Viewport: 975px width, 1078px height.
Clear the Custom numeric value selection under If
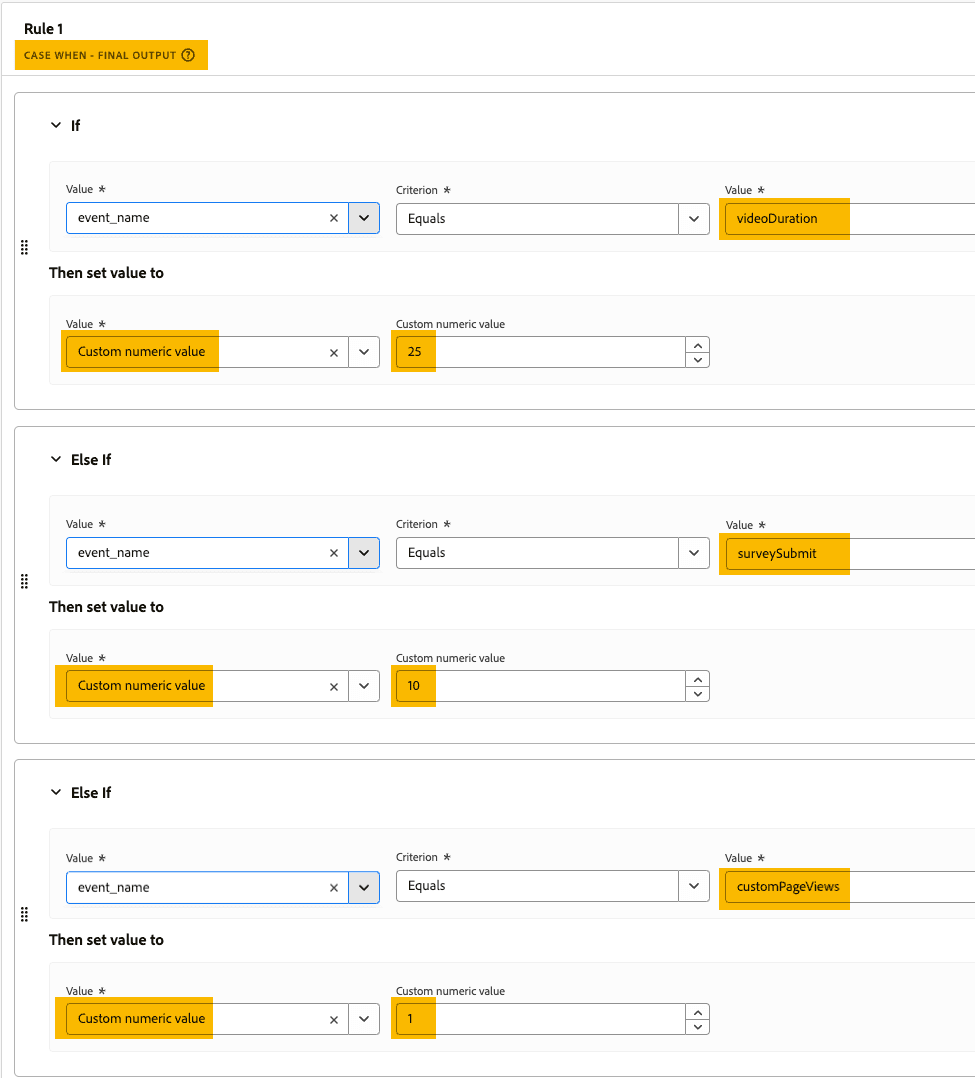coord(333,351)
